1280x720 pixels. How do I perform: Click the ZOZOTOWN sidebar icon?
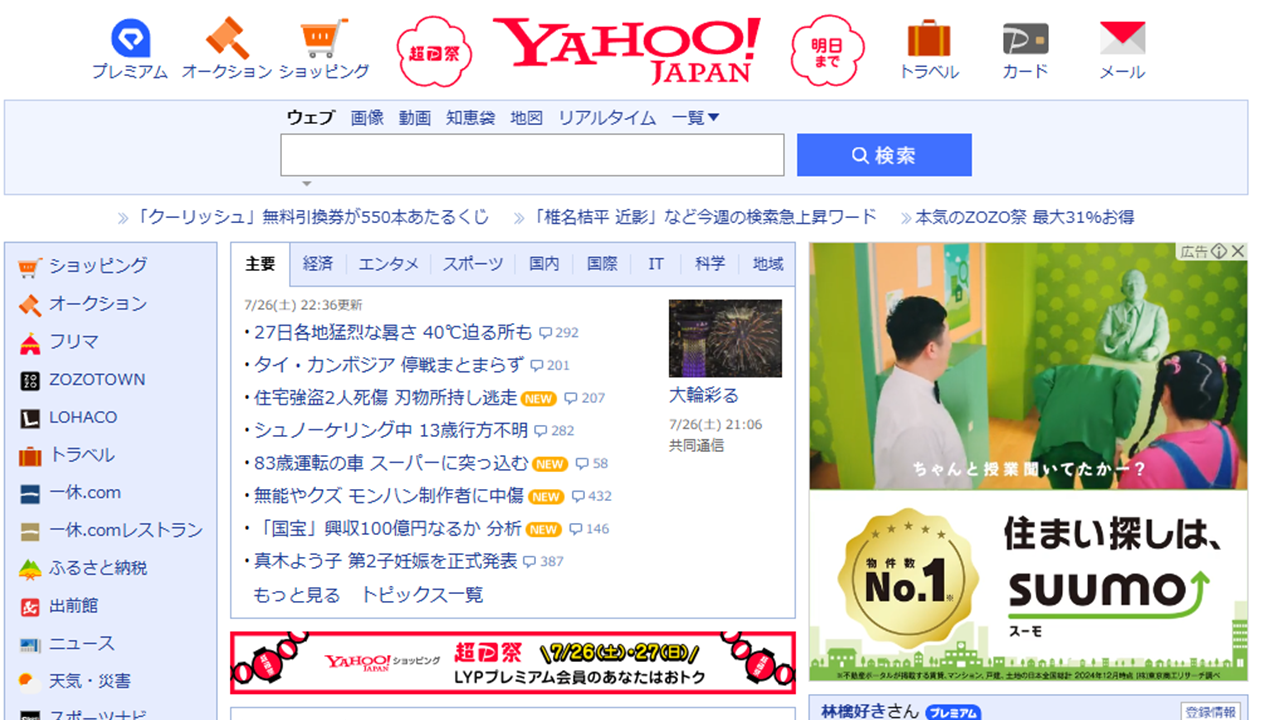[30, 380]
